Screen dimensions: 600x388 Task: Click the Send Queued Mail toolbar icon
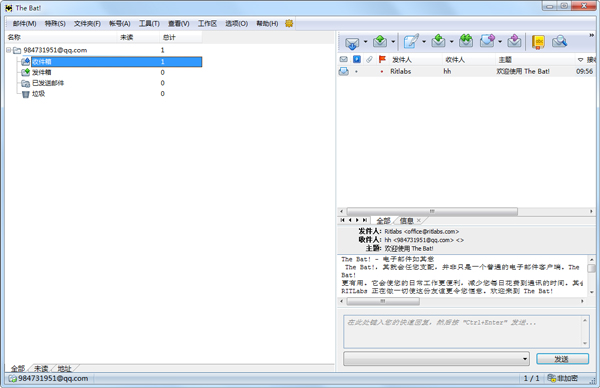point(380,41)
